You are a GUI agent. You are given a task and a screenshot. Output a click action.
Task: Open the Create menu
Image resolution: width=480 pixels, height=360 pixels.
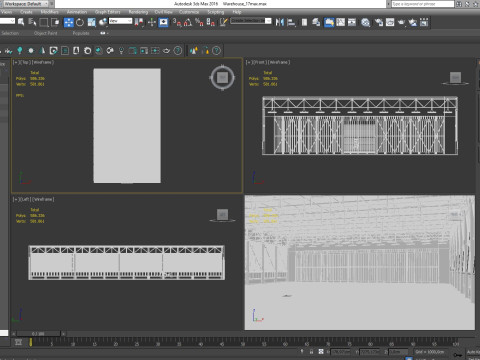(x=26, y=12)
